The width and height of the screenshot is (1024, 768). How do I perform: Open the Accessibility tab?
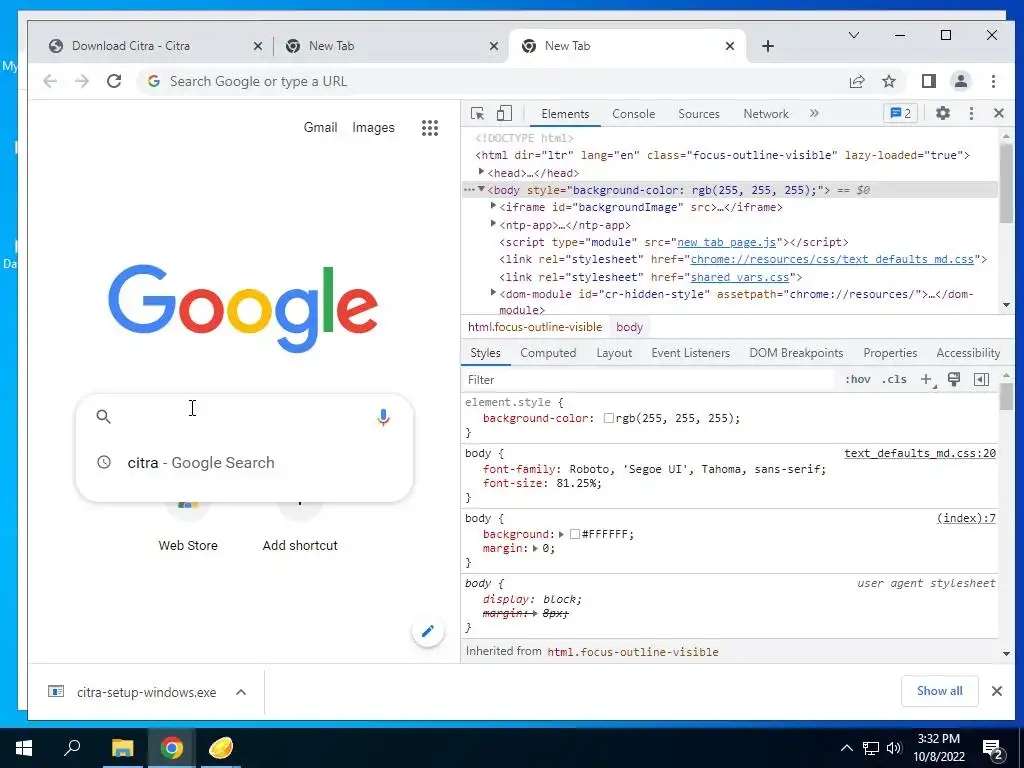coord(968,353)
